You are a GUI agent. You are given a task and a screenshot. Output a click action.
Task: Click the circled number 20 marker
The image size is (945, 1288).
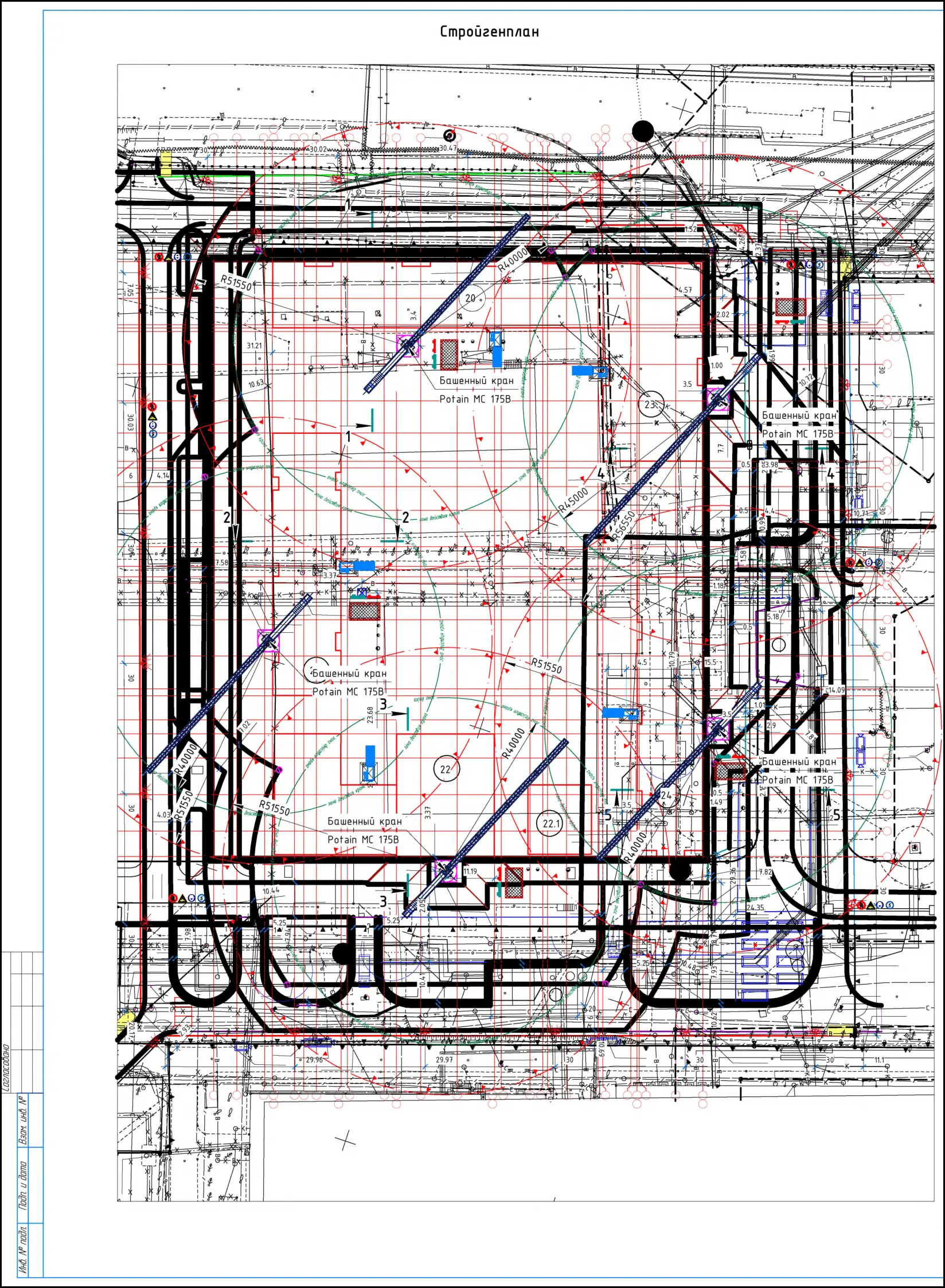point(470,298)
